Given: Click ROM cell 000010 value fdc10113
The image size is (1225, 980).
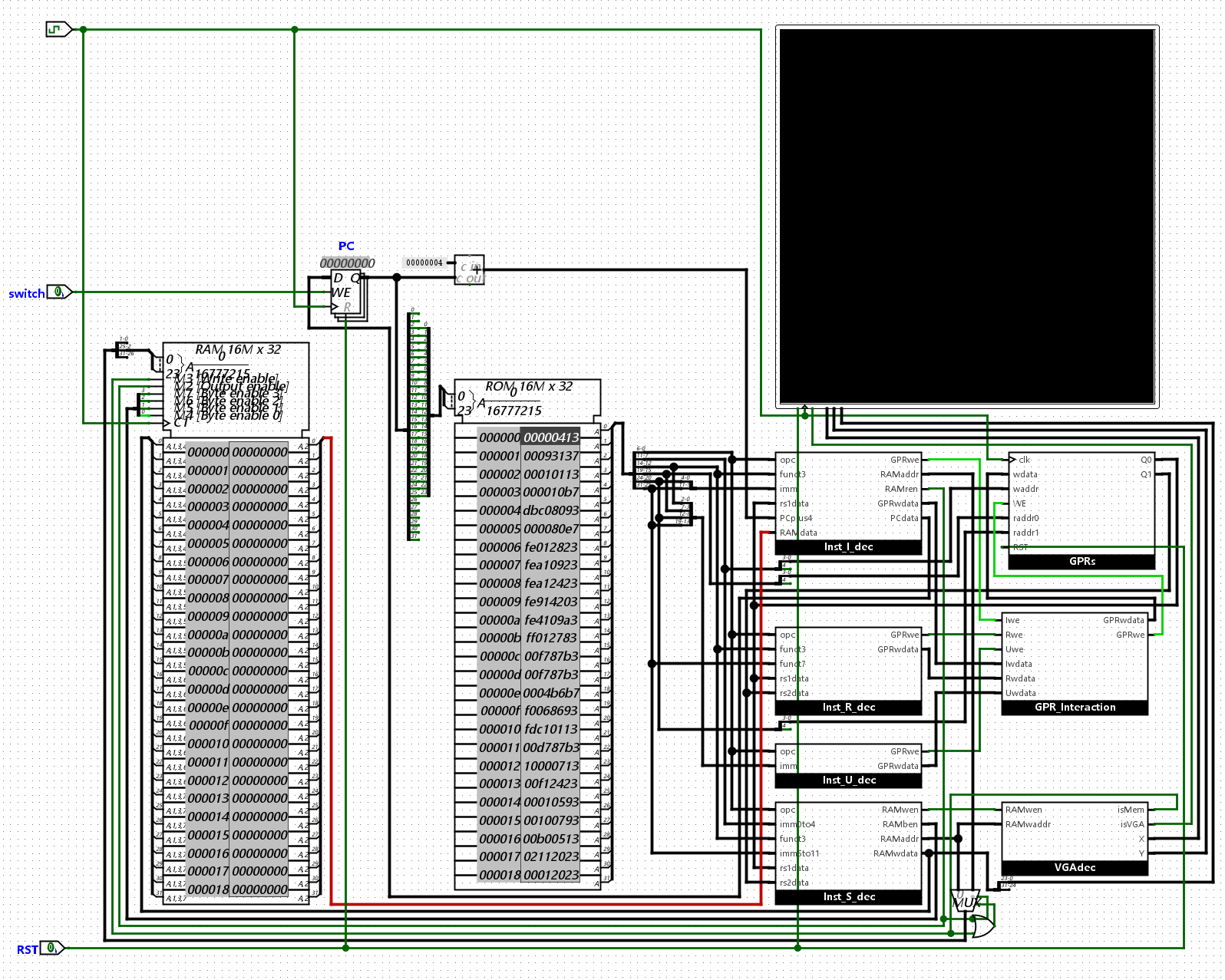Looking at the screenshot, I should (x=551, y=729).
